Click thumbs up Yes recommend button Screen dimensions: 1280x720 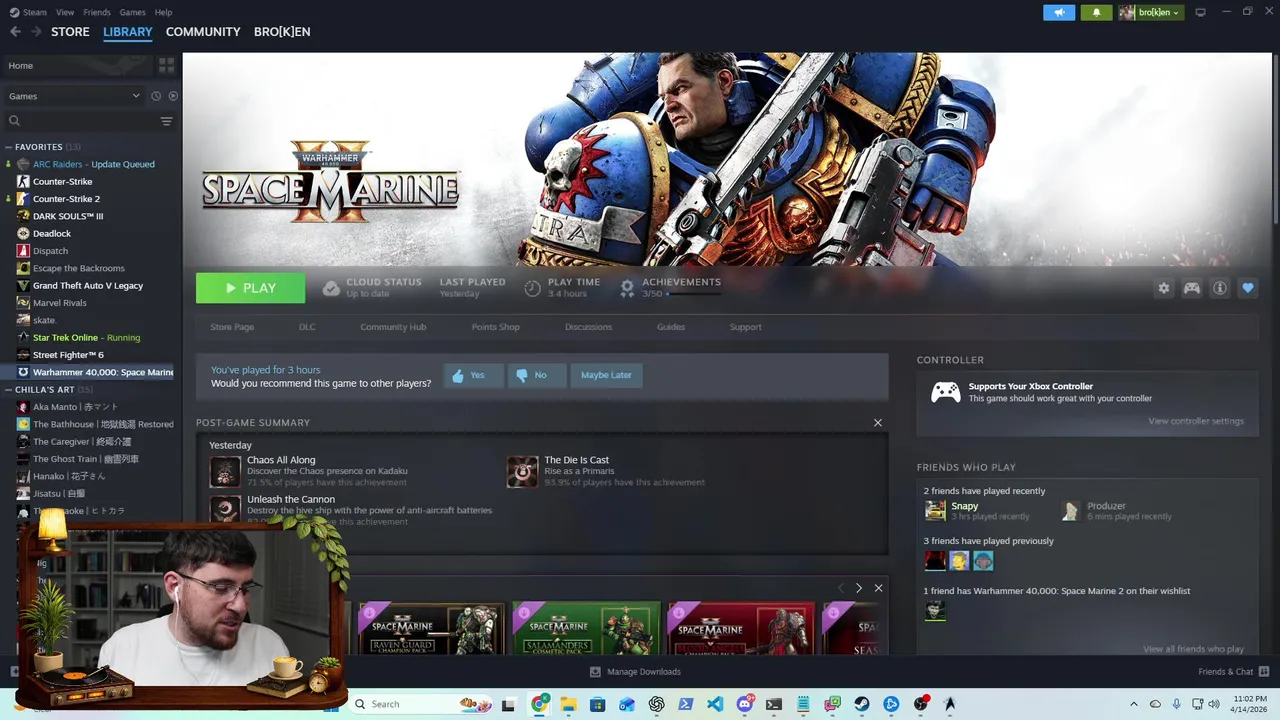click(x=472, y=375)
